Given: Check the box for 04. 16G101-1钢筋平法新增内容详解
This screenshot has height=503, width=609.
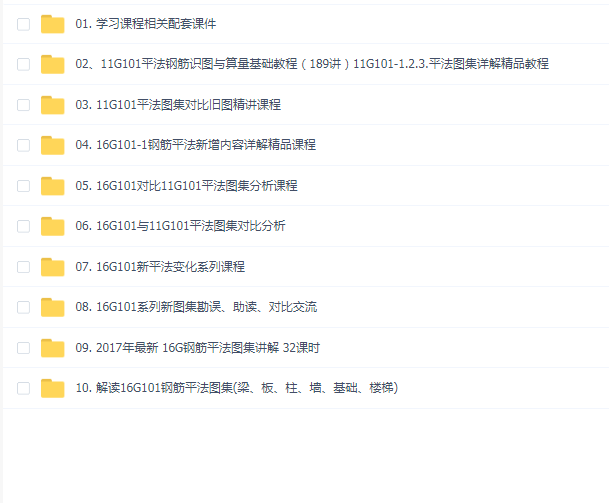Looking at the screenshot, I should 23,145.
